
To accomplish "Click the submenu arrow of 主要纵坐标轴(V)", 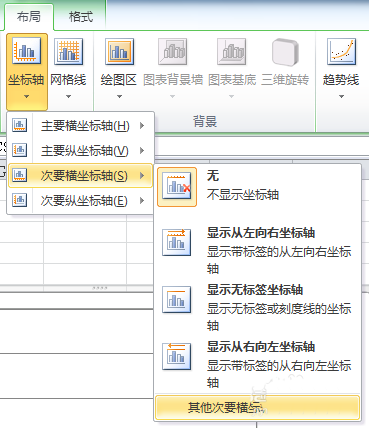I will [x=142, y=151].
